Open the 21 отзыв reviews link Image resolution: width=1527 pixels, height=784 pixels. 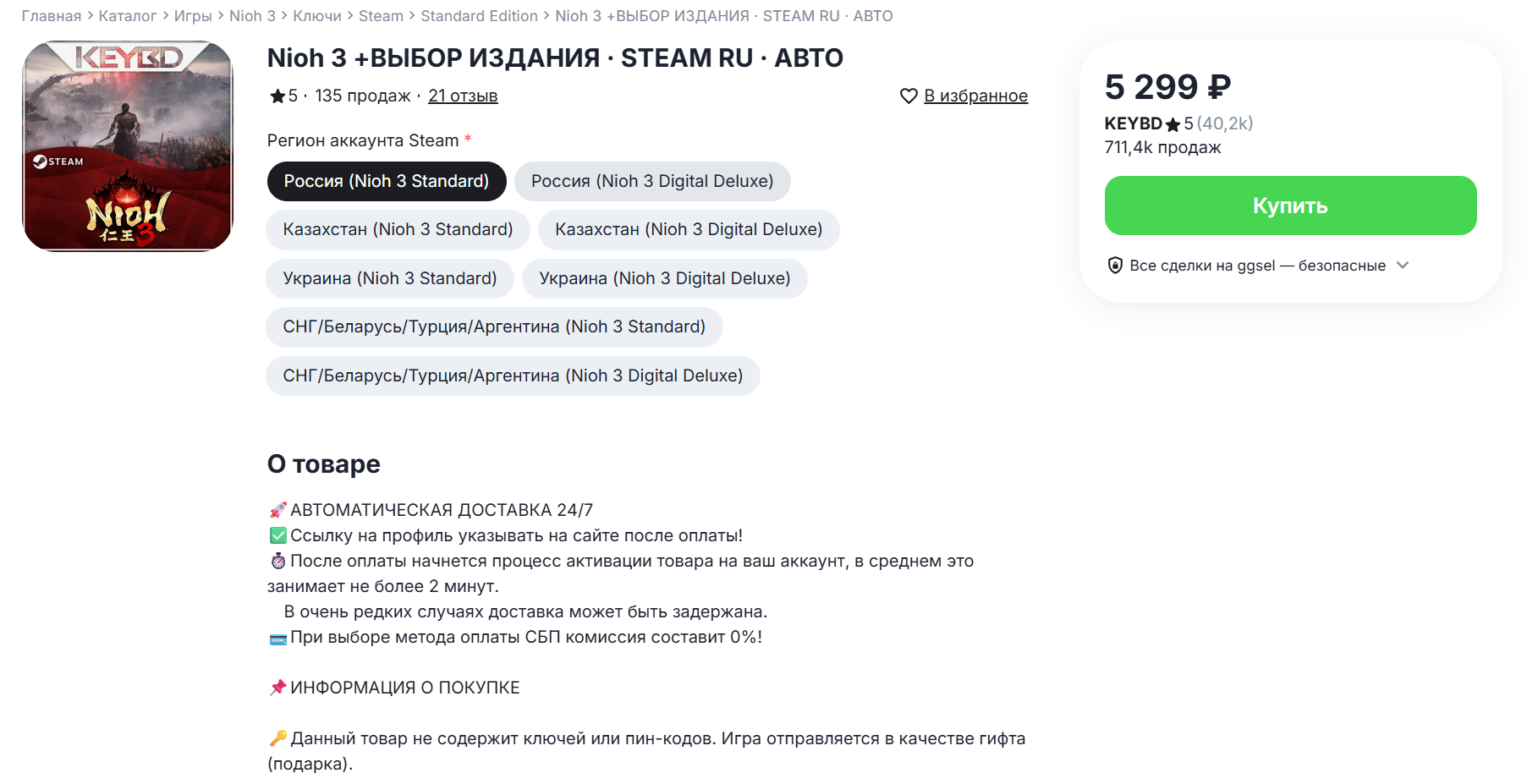[x=463, y=96]
